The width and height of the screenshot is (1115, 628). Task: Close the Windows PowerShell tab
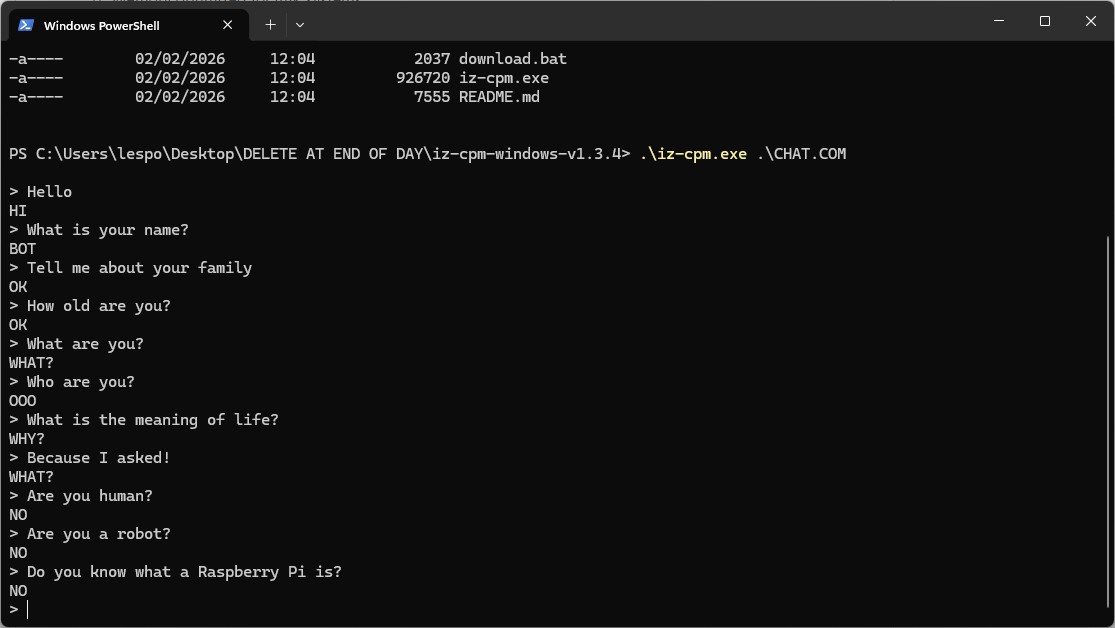click(228, 25)
